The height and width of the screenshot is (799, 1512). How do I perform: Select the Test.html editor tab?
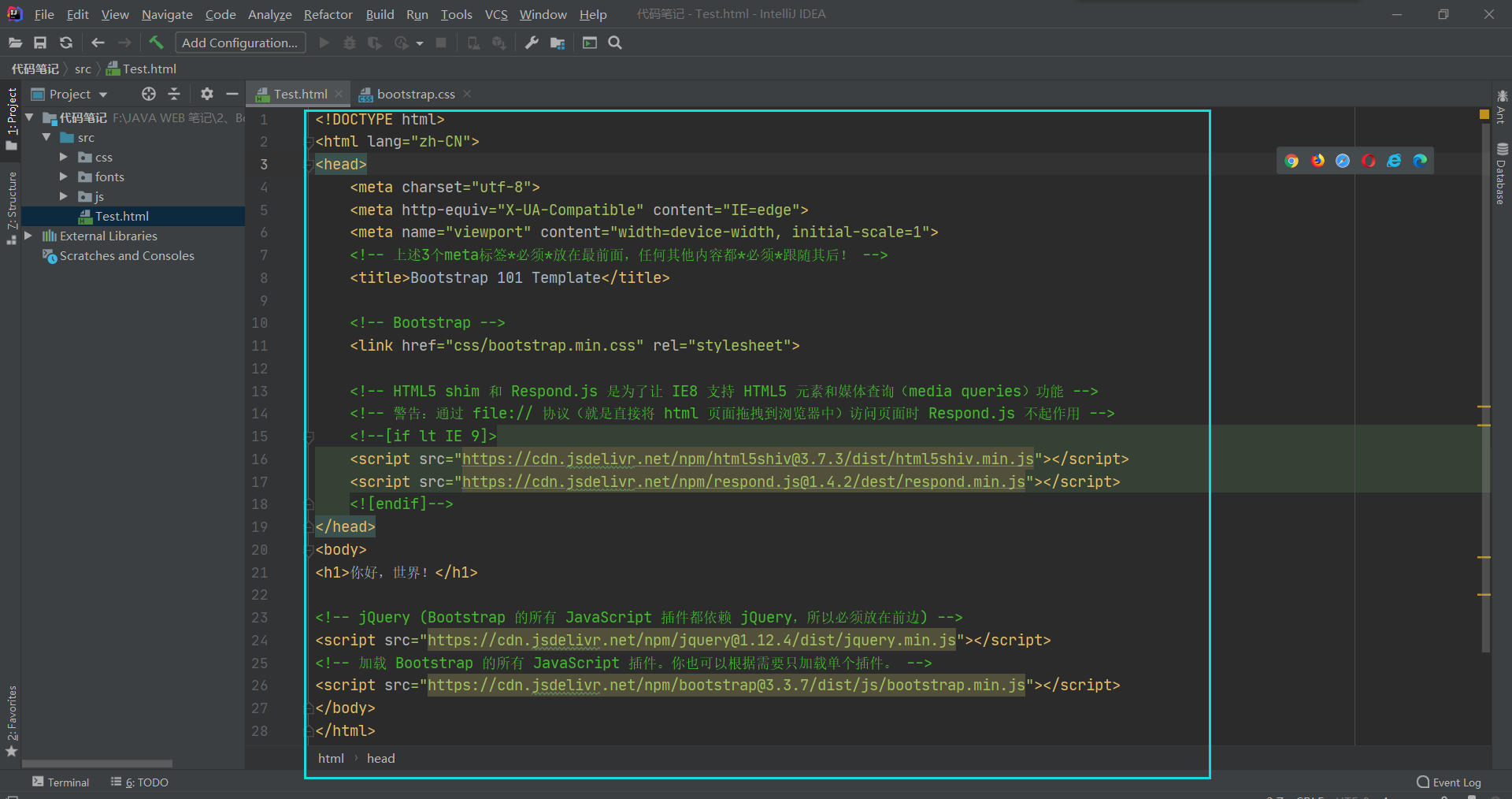[x=300, y=94]
